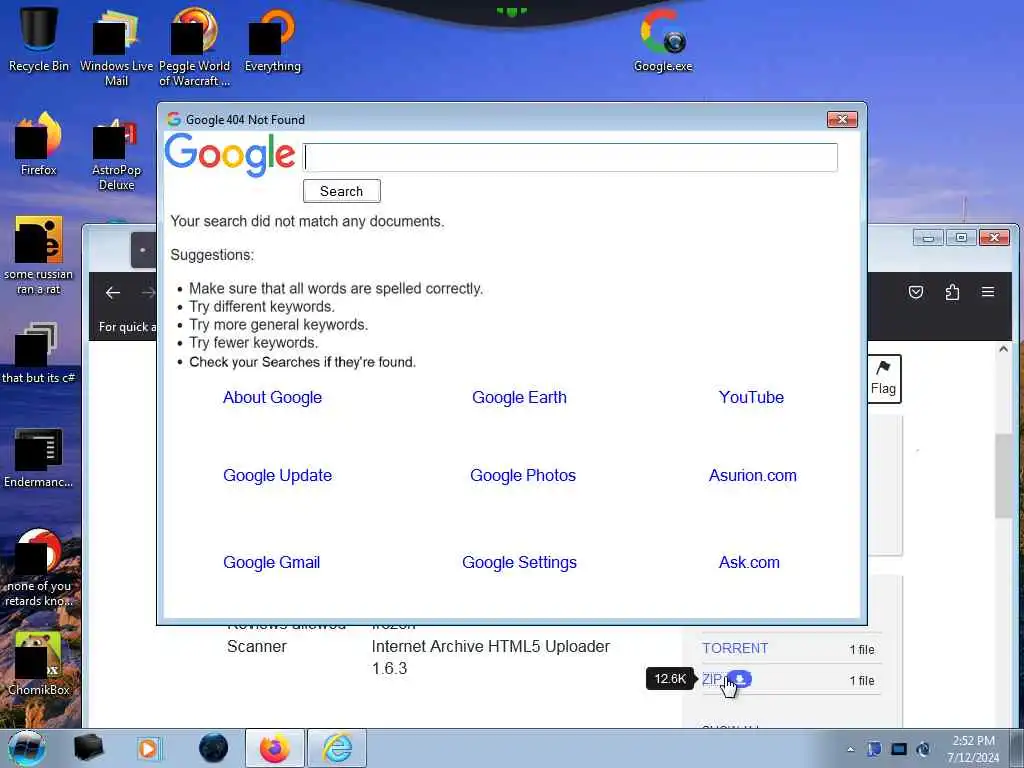This screenshot has width=1024, height=768.
Task: Select the Endermanc... desktop icon
Action: (x=39, y=457)
